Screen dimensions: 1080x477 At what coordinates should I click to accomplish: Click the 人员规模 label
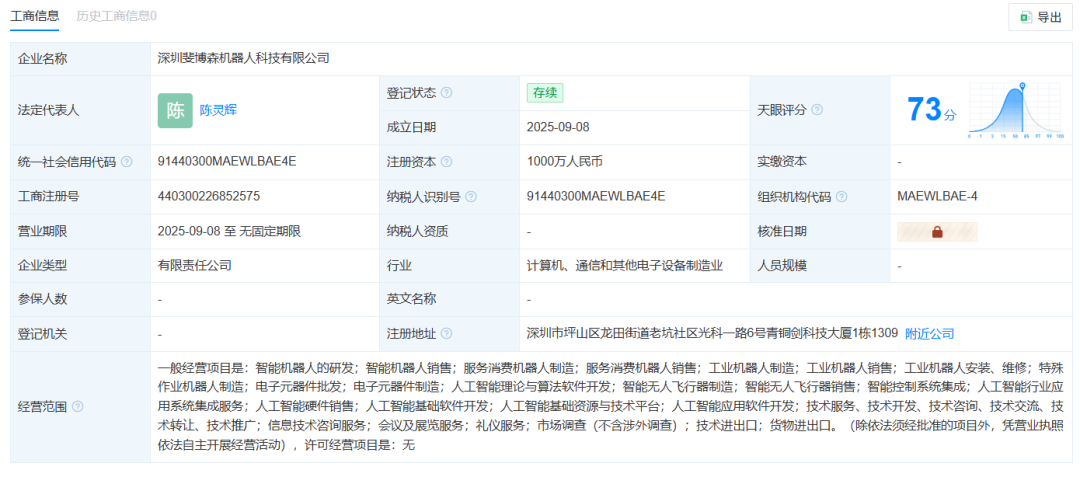tap(782, 266)
